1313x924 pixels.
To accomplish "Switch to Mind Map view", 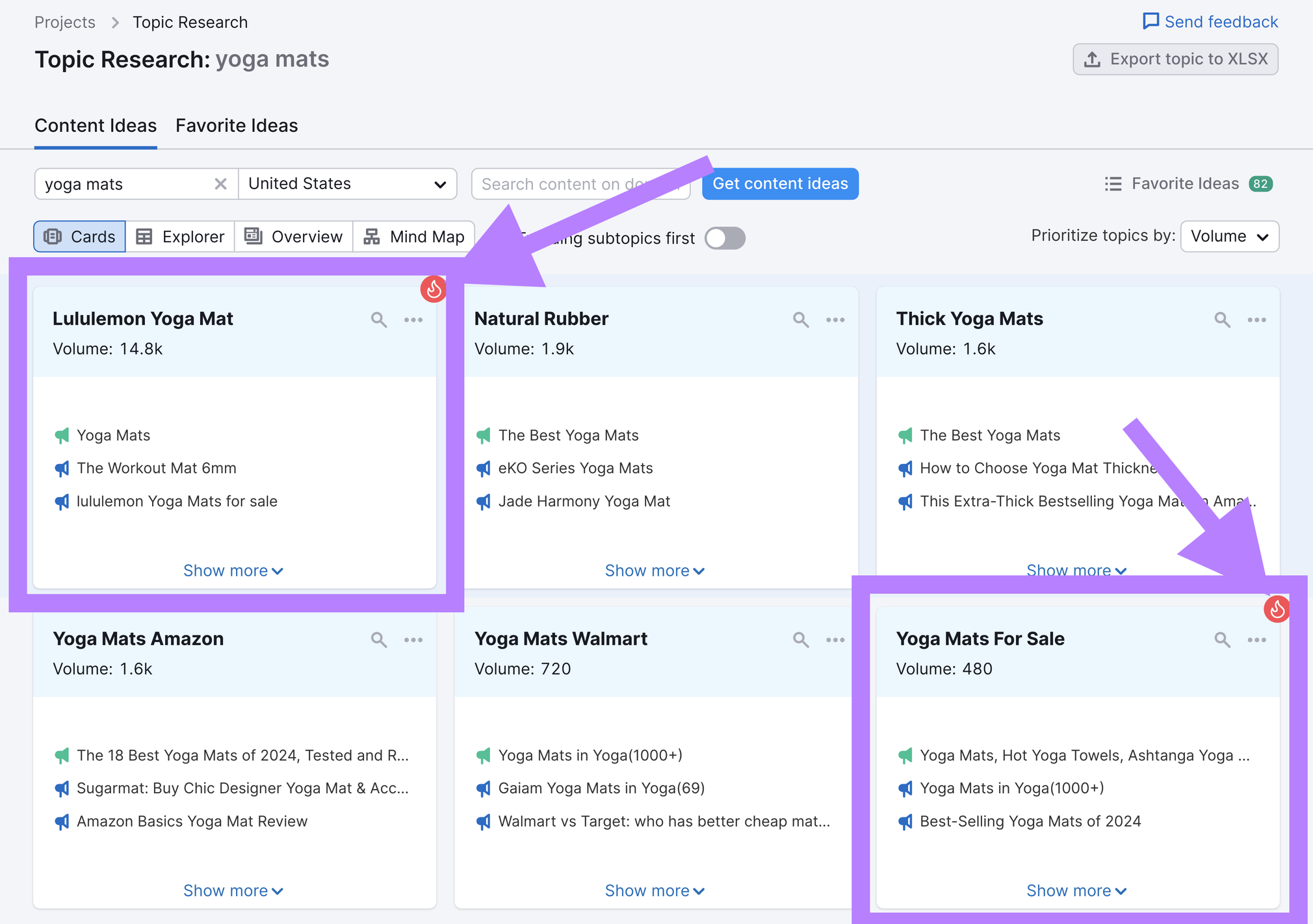I will (413, 236).
